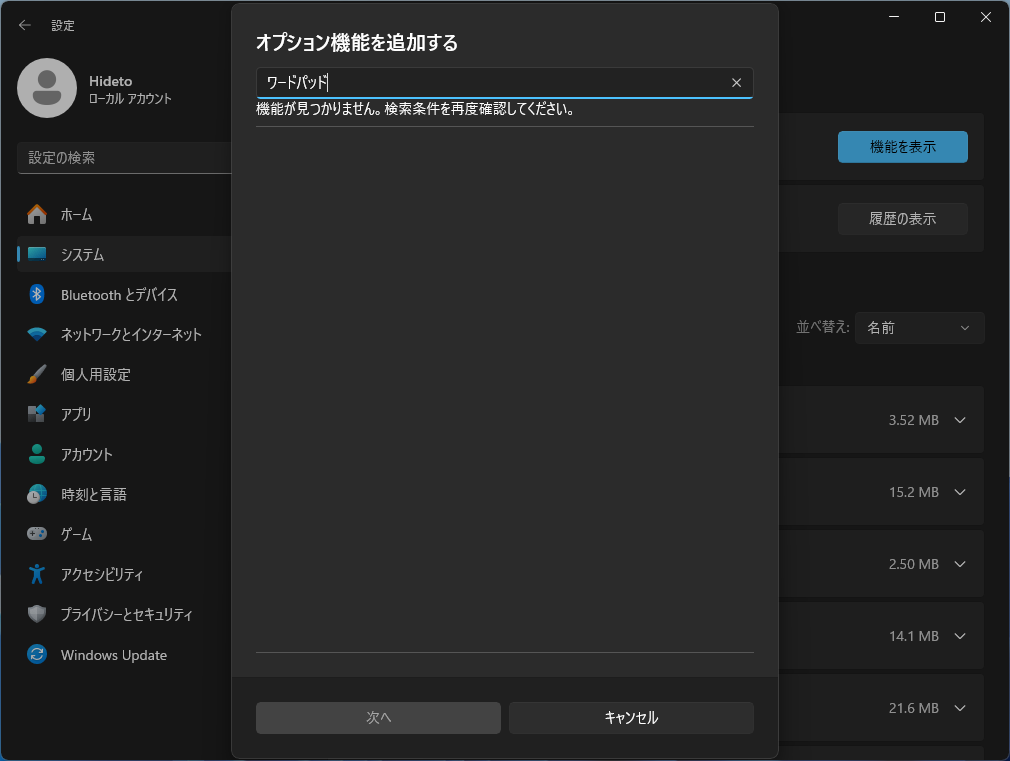Image resolution: width=1010 pixels, height=761 pixels.
Task: Expand the 21.6 MB feature entry
Action: (959, 708)
